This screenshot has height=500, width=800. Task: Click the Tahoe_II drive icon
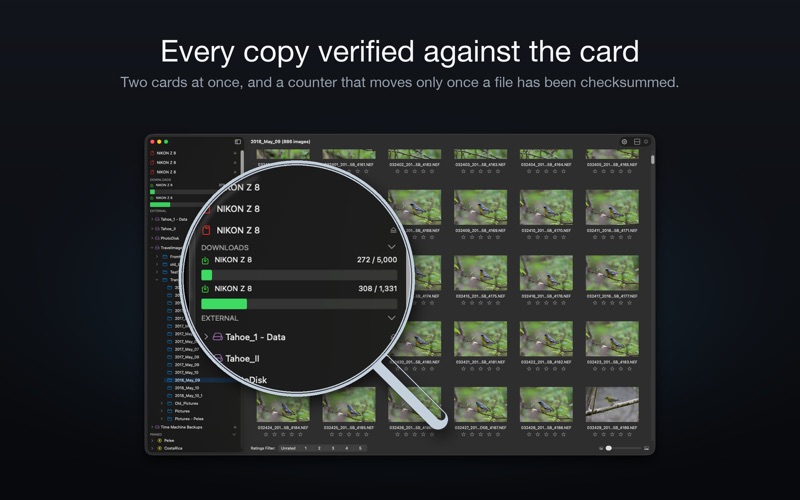[157, 229]
